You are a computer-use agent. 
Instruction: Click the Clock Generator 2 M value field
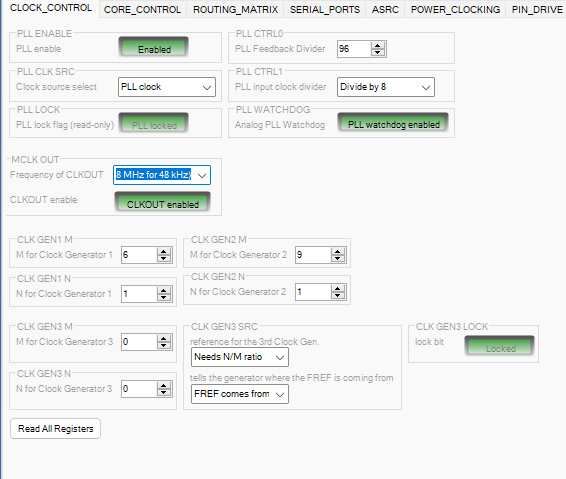[x=313, y=255]
